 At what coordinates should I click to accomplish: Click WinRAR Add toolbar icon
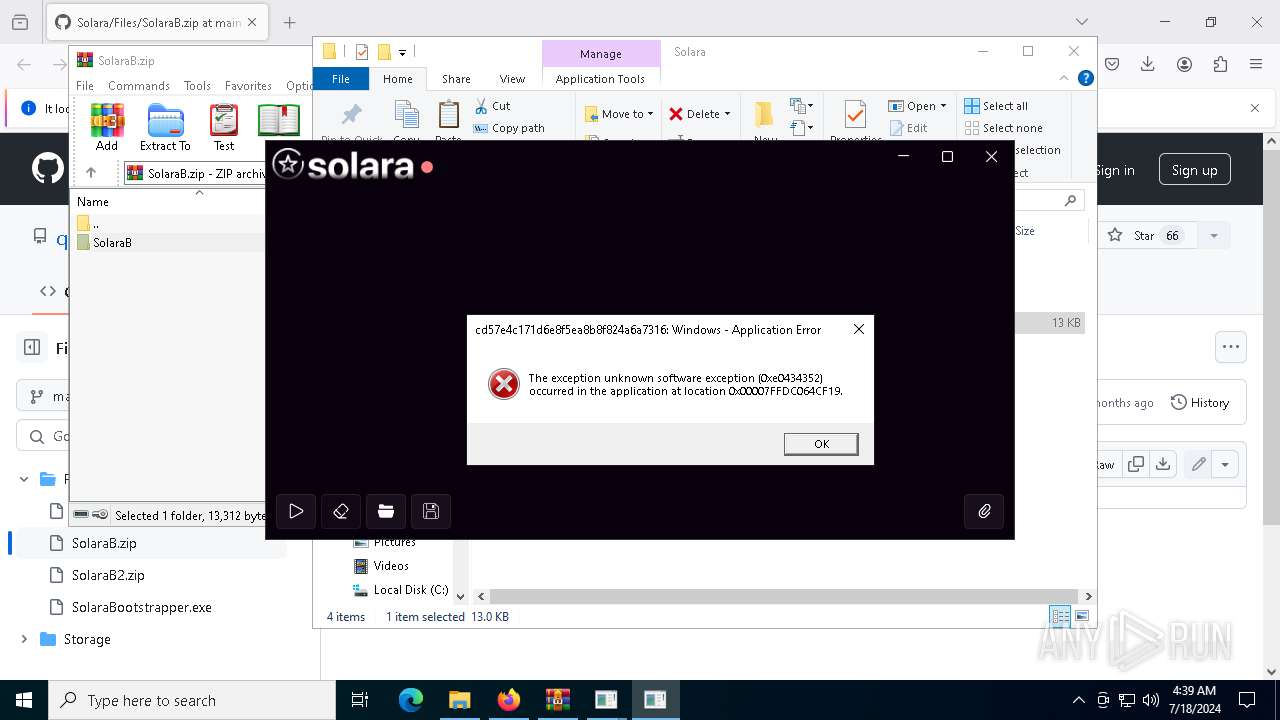pyautogui.click(x=107, y=127)
